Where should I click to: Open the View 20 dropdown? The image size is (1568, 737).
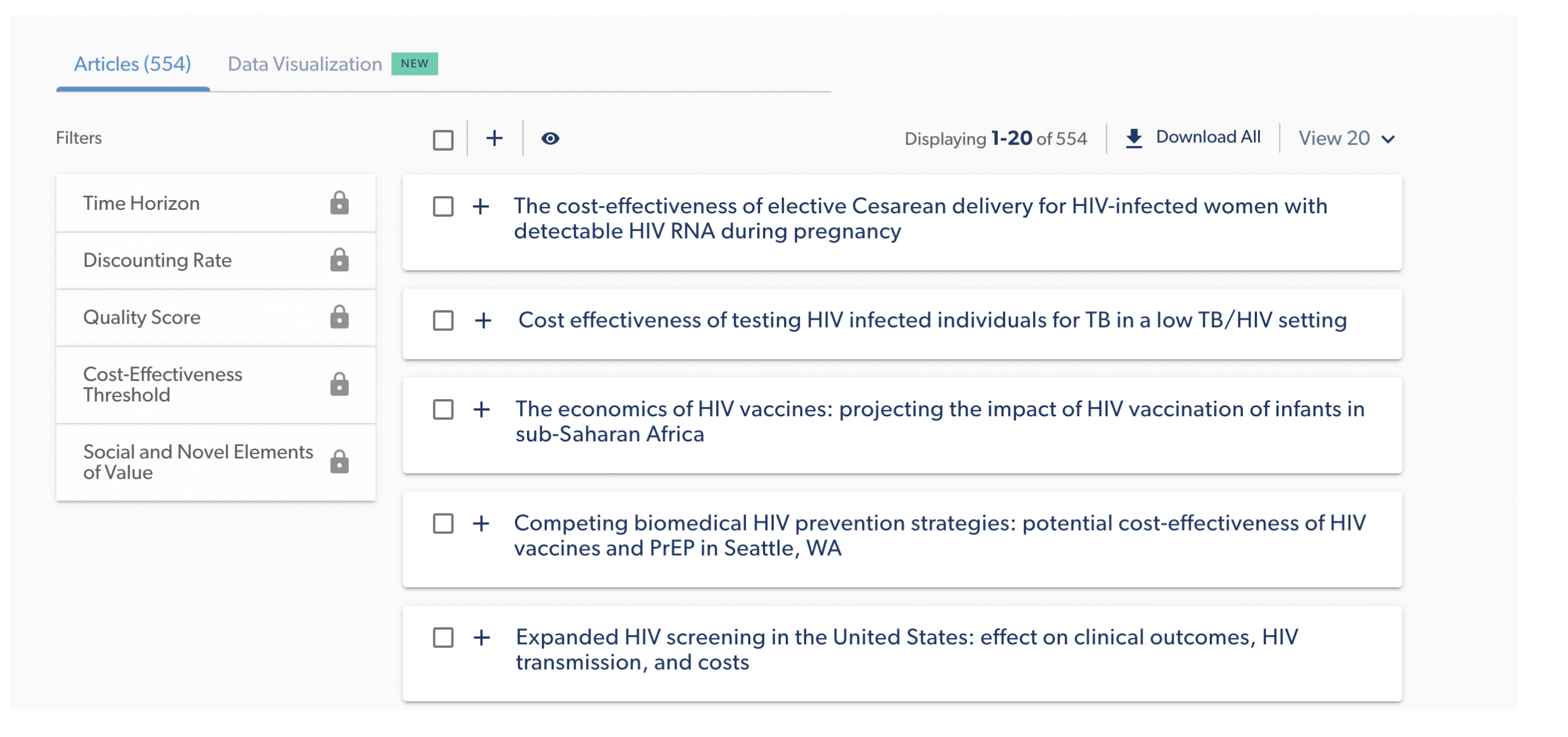click(x=1346, y=138)
